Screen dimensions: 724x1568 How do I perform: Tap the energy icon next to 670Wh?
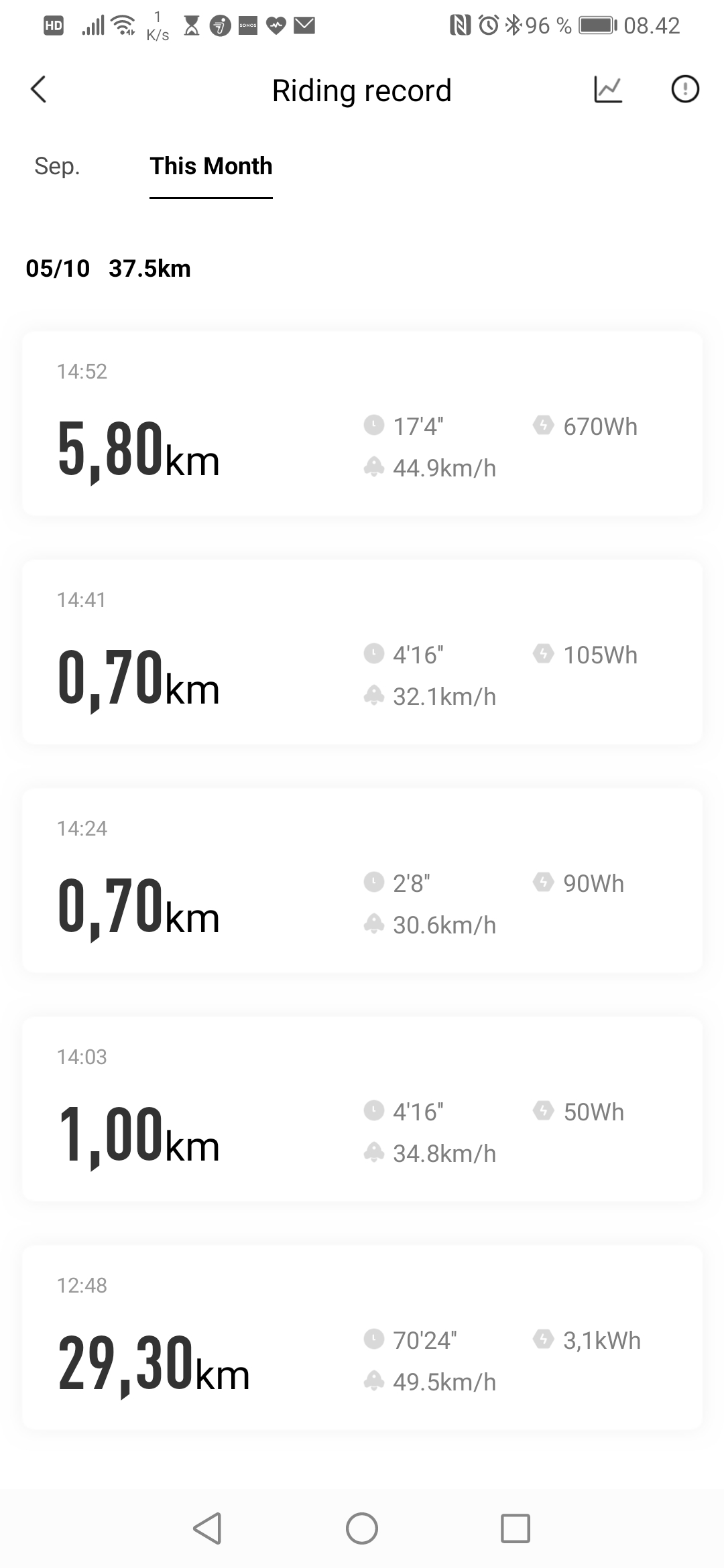pos(543,425)
